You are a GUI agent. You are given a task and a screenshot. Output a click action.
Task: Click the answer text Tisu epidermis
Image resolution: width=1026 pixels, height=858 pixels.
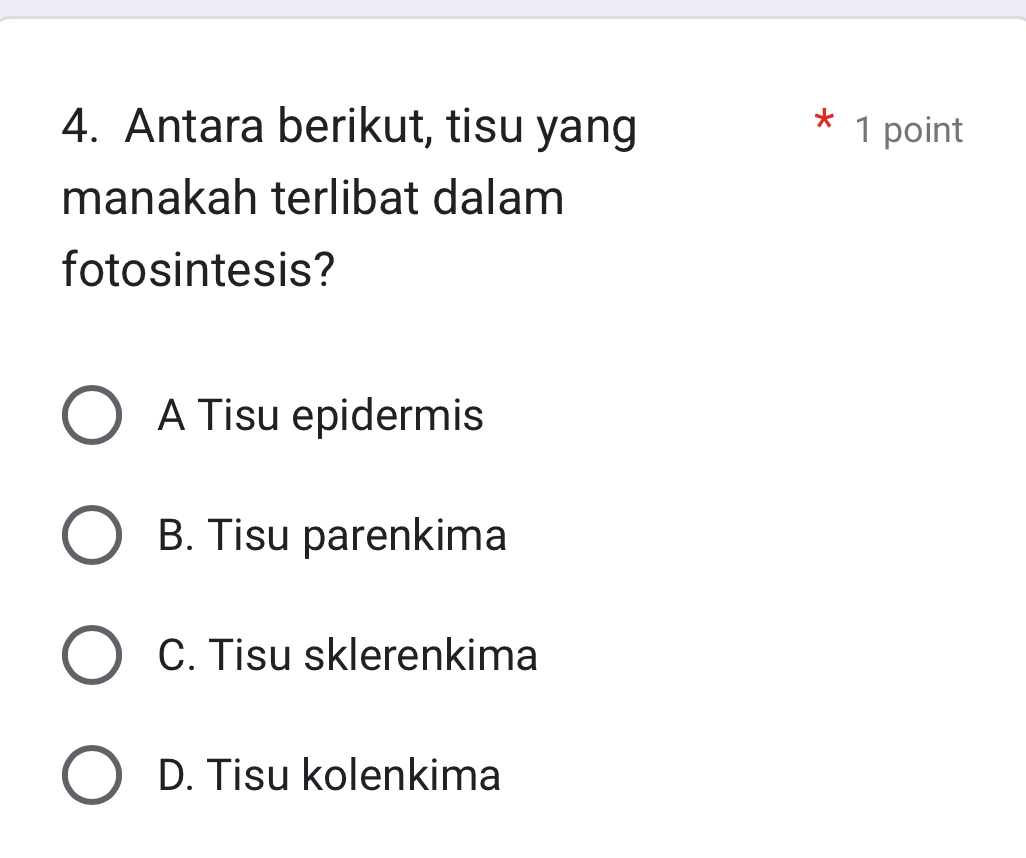coord(320,416)
